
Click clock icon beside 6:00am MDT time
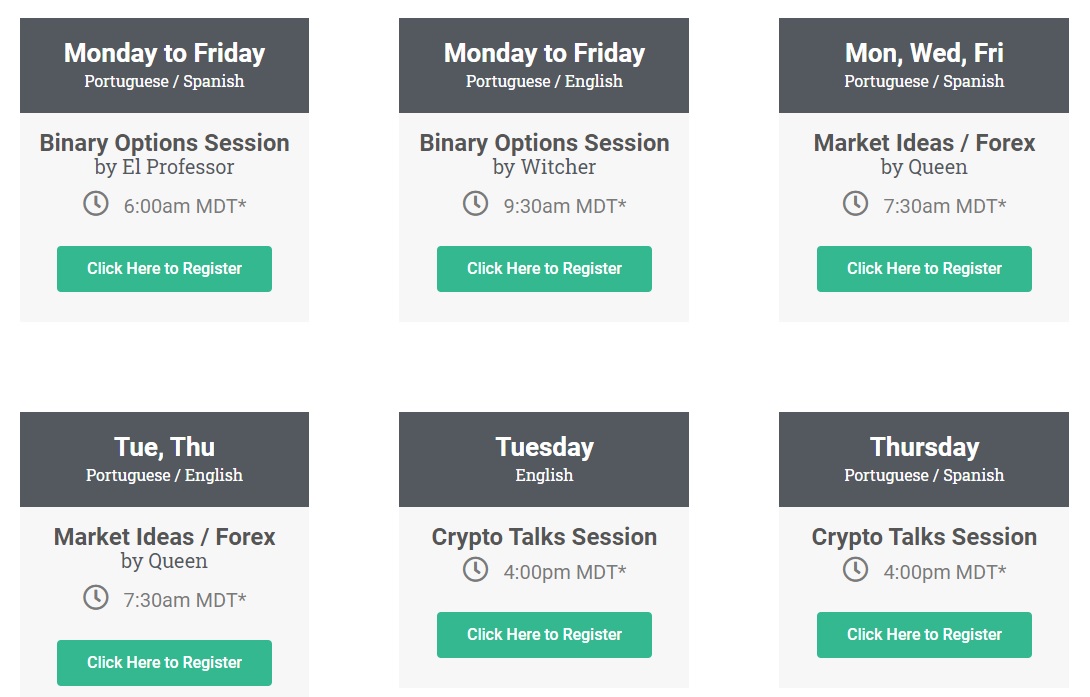click(96, 204)
